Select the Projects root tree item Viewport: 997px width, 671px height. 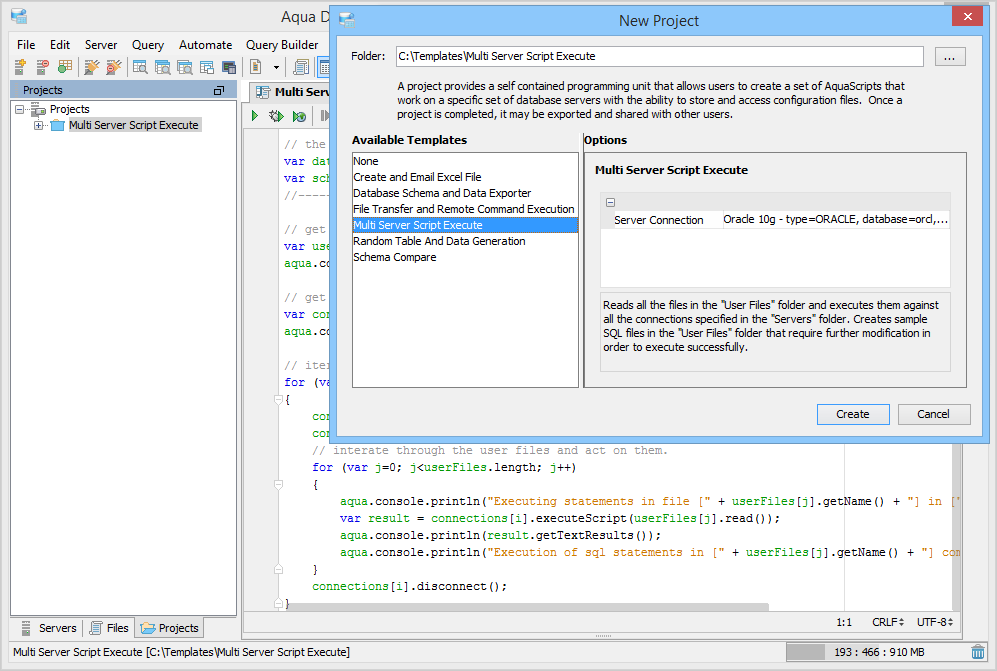[70, 109]
